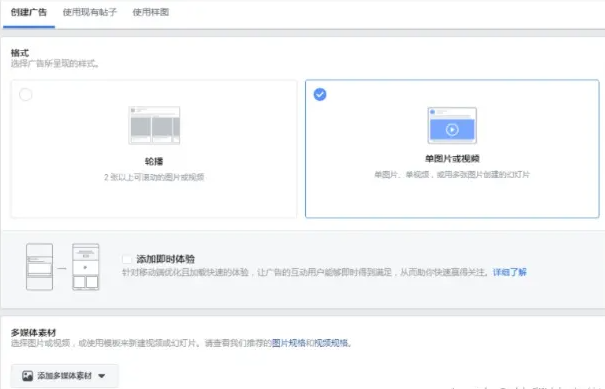Open the 使用现有帖子 tab
Image resolution: width=605 pixels, height=389 pixels.
tap(90, 12)
